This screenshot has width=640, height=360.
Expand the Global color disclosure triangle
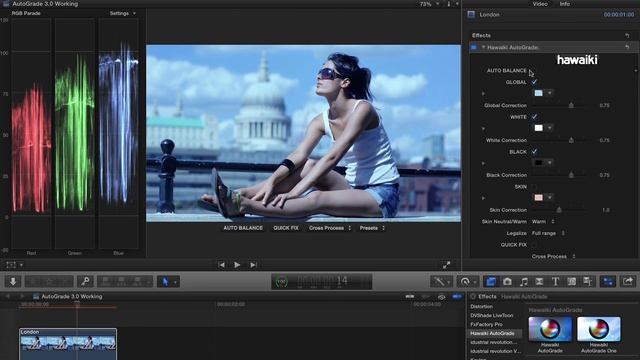pos(483,93)
